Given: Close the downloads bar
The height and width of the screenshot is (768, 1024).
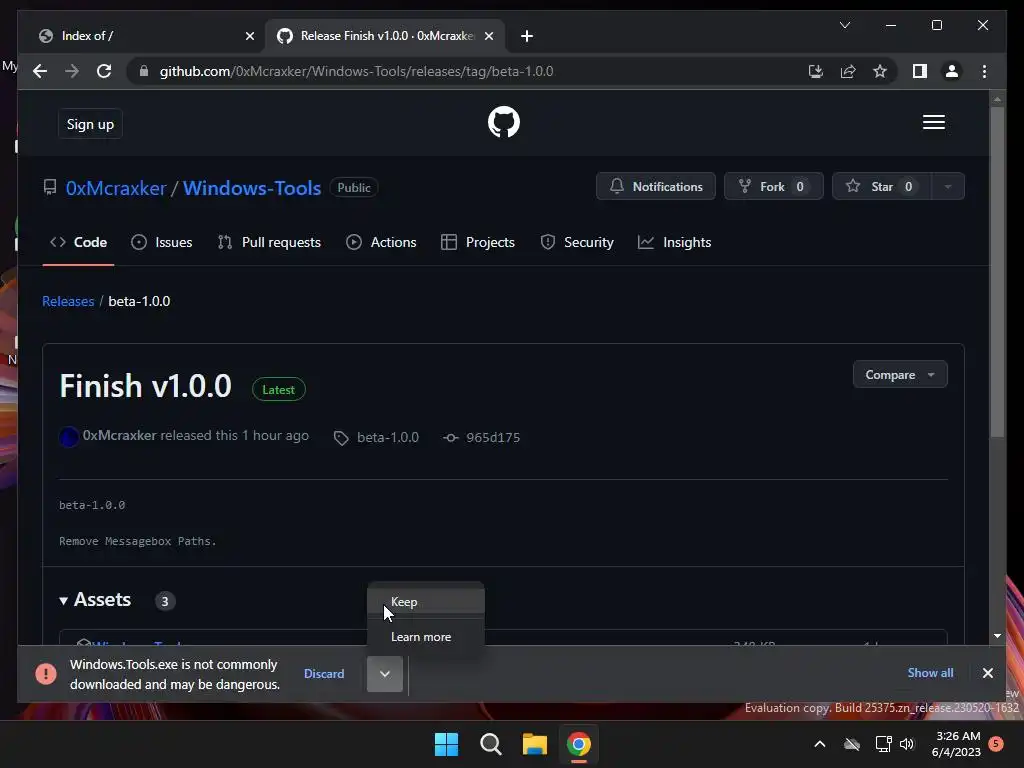Looking at the screenshot, I should coord(987,673).
